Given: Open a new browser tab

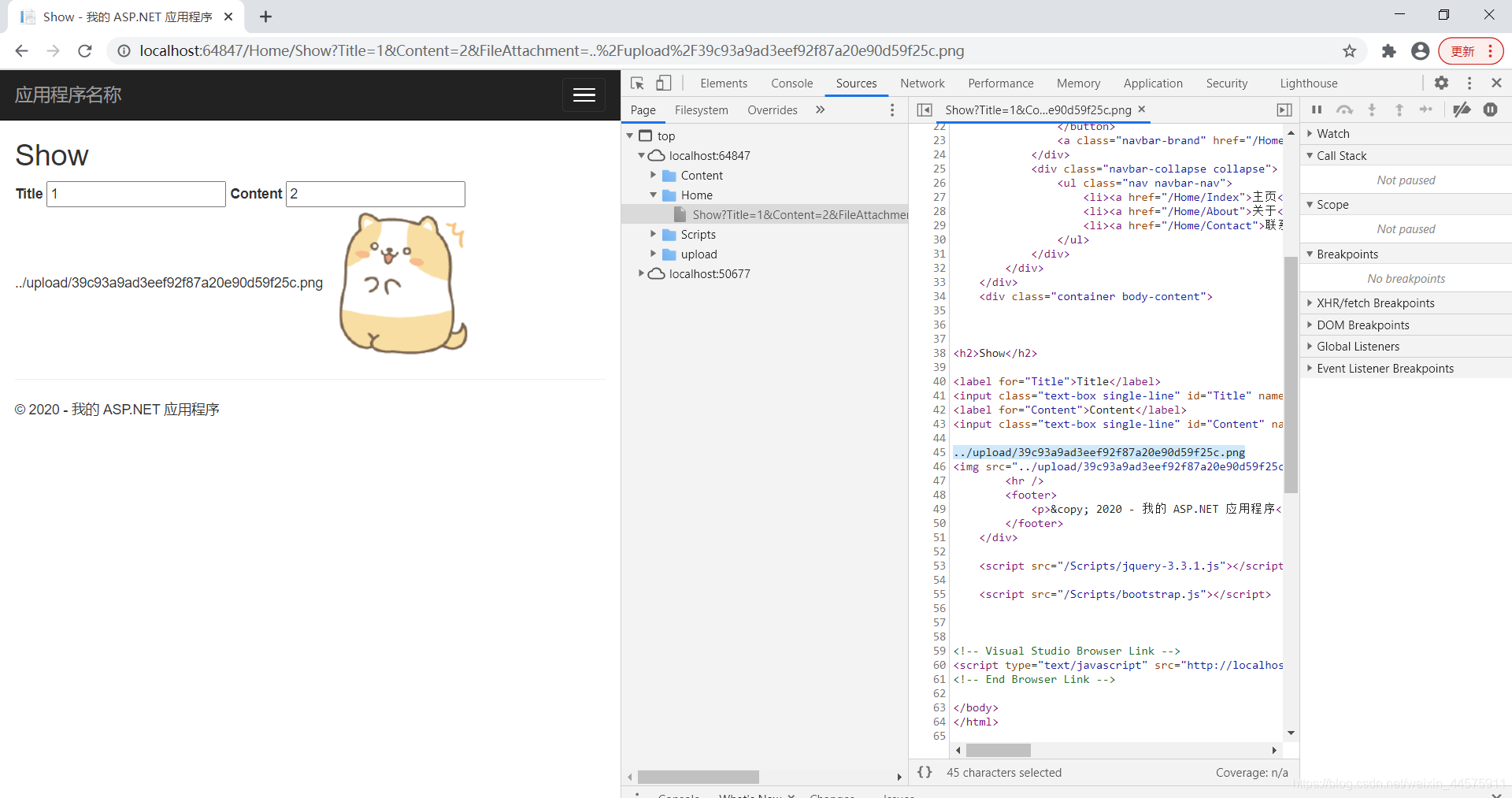Looking at the screenshot, I should point(266,17).
